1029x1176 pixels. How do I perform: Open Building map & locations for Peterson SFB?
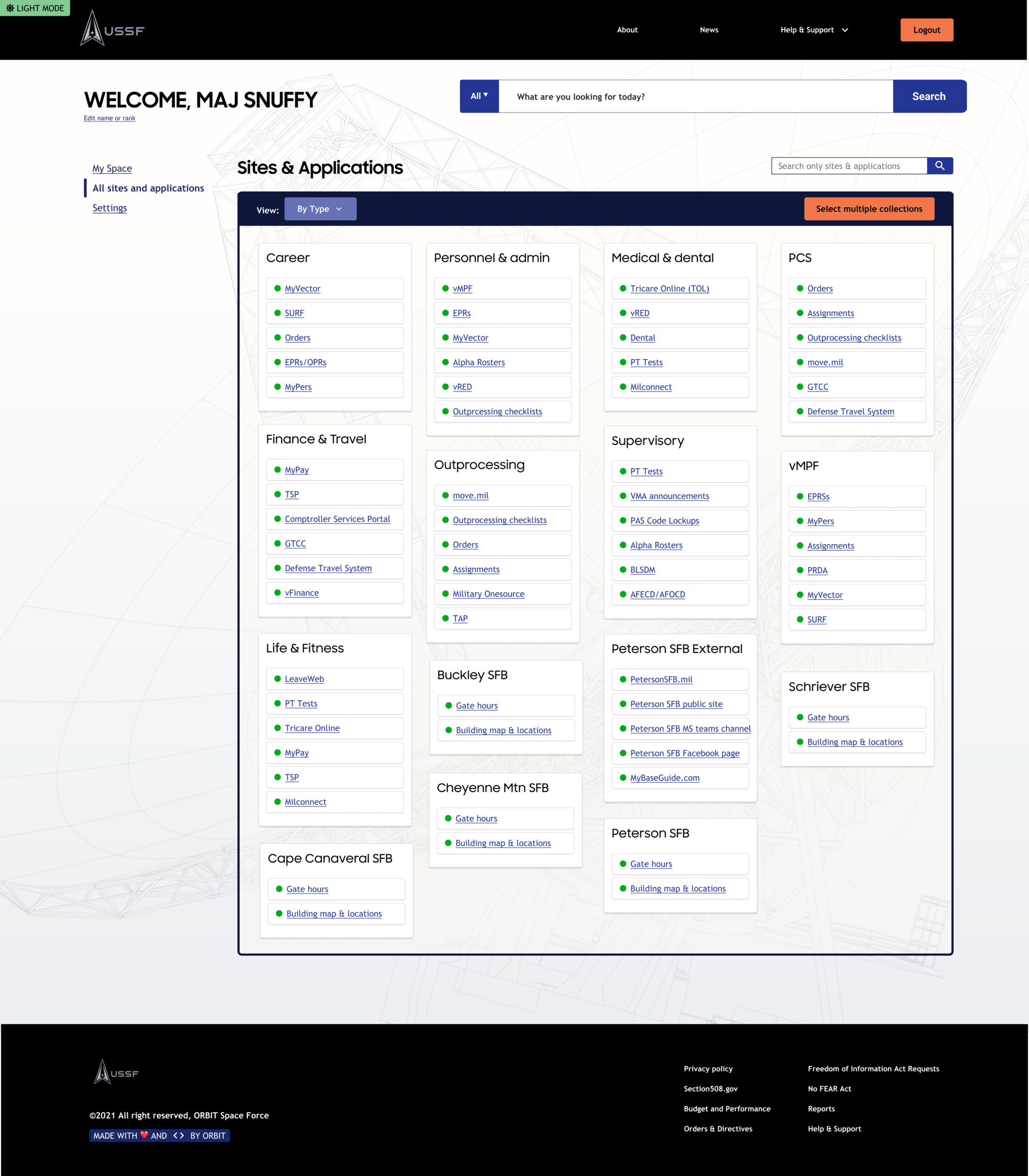[678, 889]
